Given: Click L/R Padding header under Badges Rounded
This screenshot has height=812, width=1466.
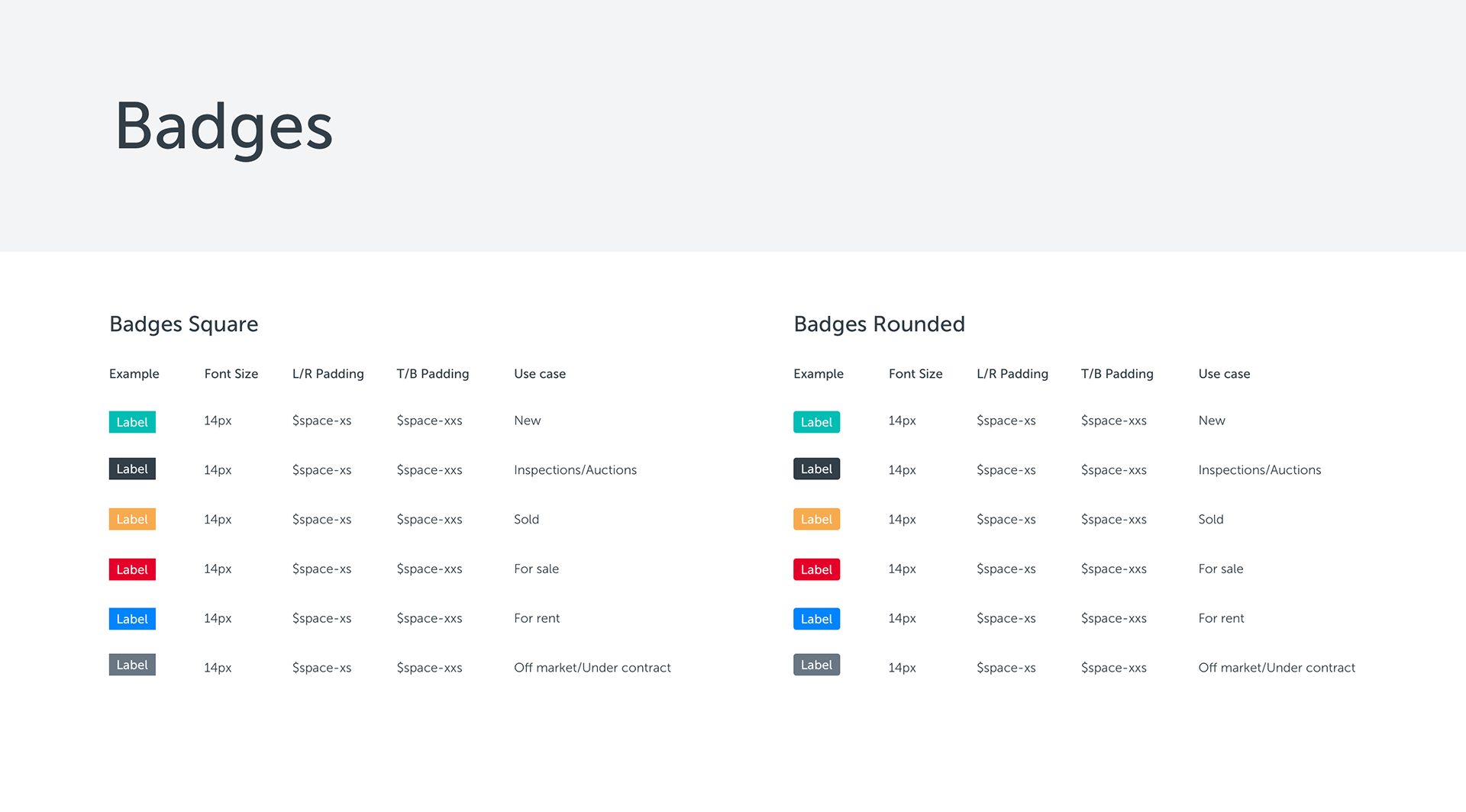Looking at the screenshot, I should [1012, 374].
